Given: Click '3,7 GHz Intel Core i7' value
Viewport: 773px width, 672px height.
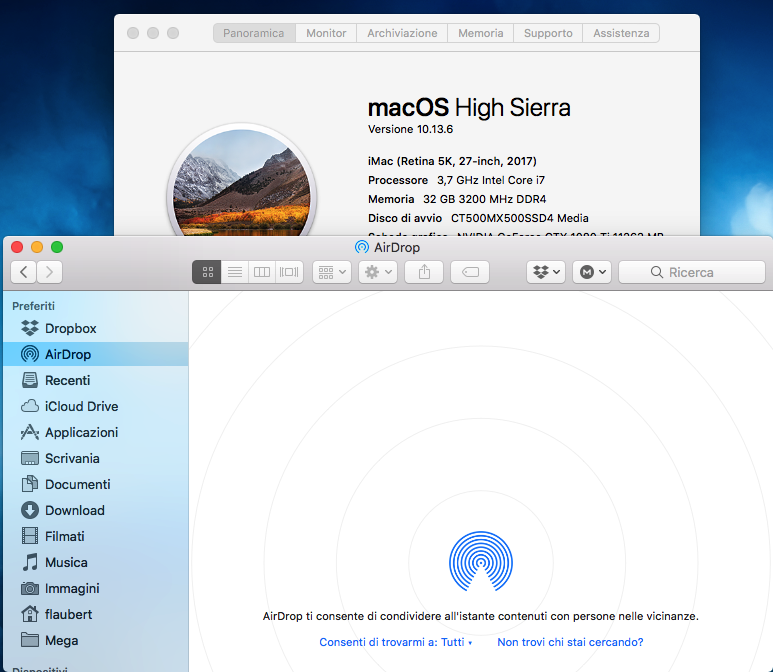Looking at the screenshot, I should point(491,180).
